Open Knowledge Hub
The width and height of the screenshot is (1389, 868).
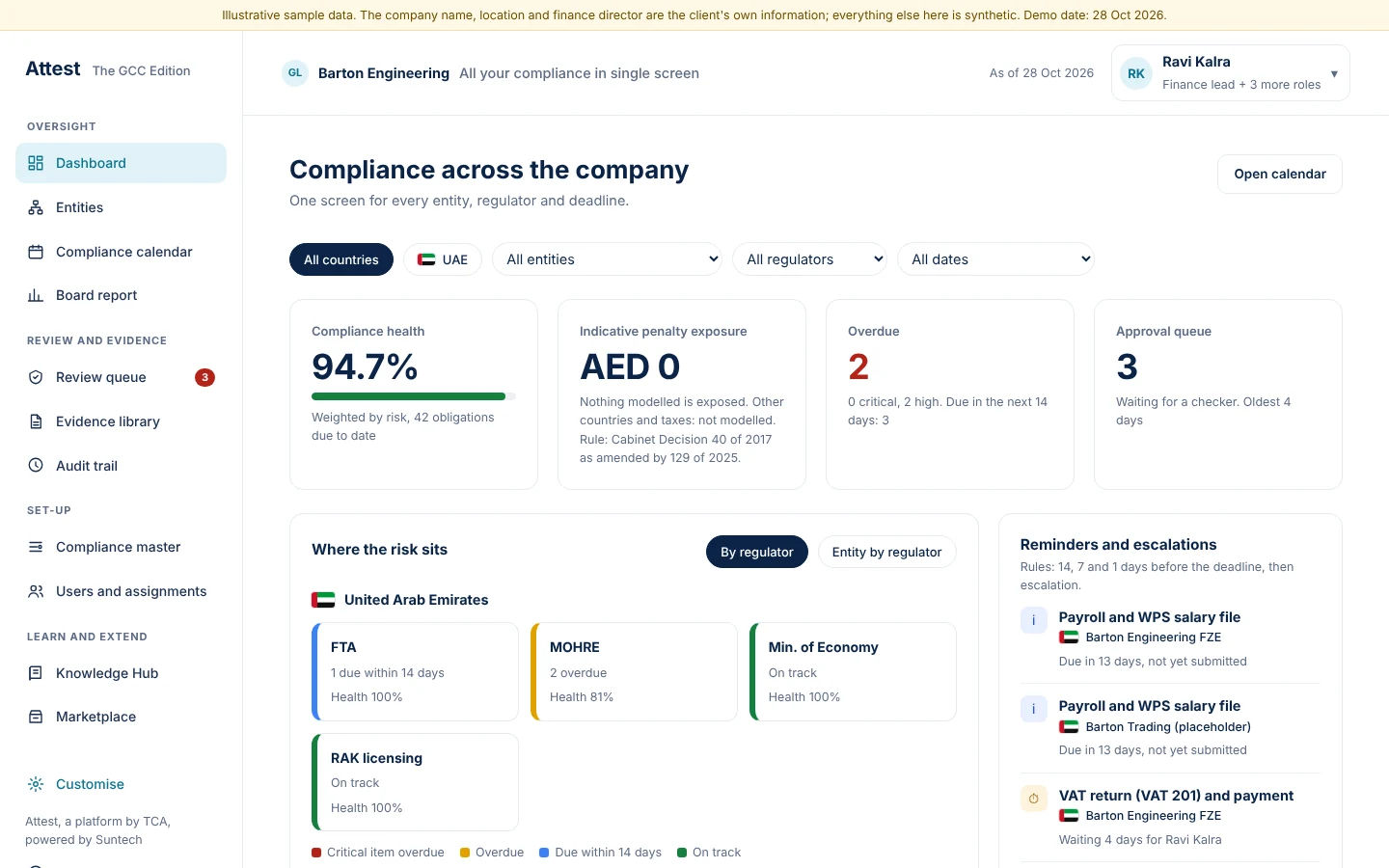(x=121, y=673)
